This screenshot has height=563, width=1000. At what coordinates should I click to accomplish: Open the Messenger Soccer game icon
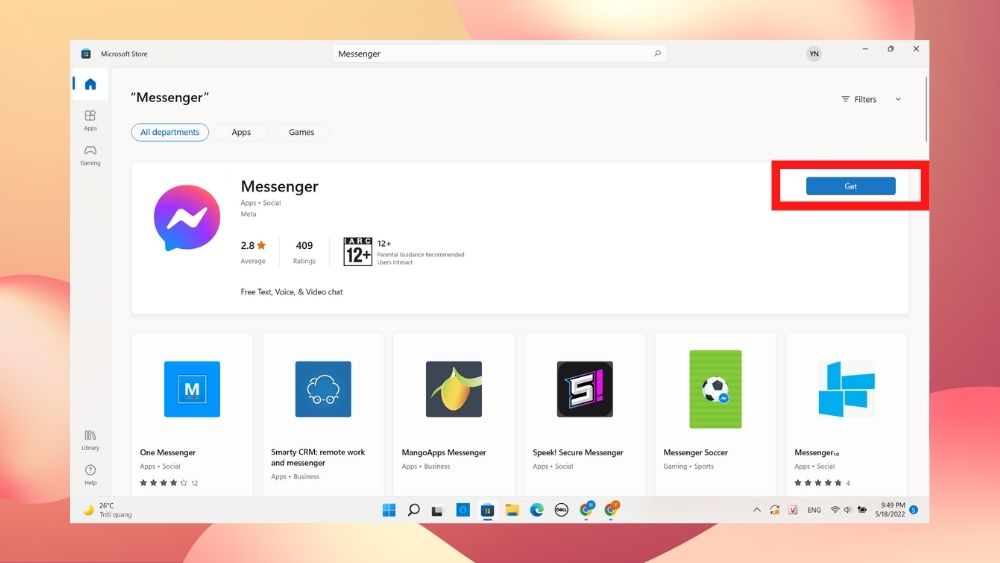(716, 389)
